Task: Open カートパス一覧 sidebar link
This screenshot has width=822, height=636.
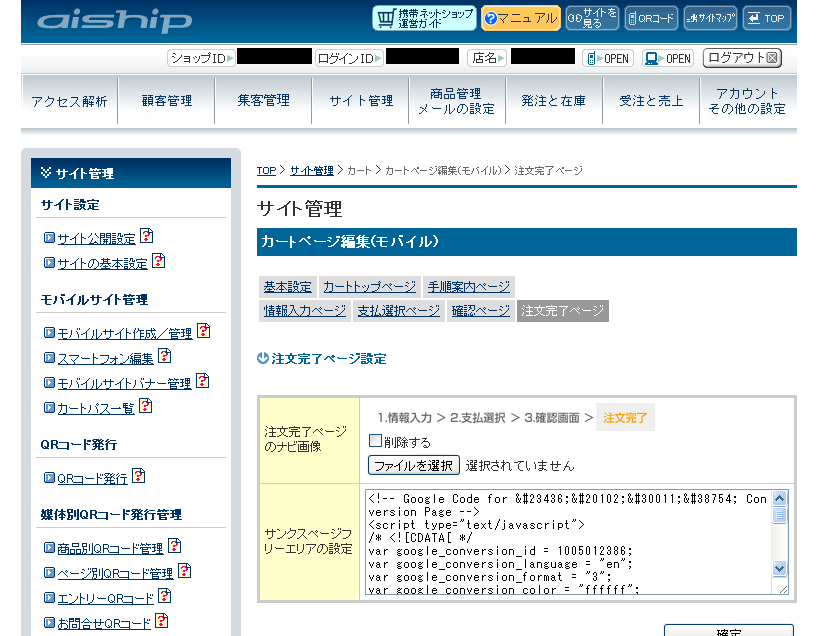Action: (x=96, y=408)
